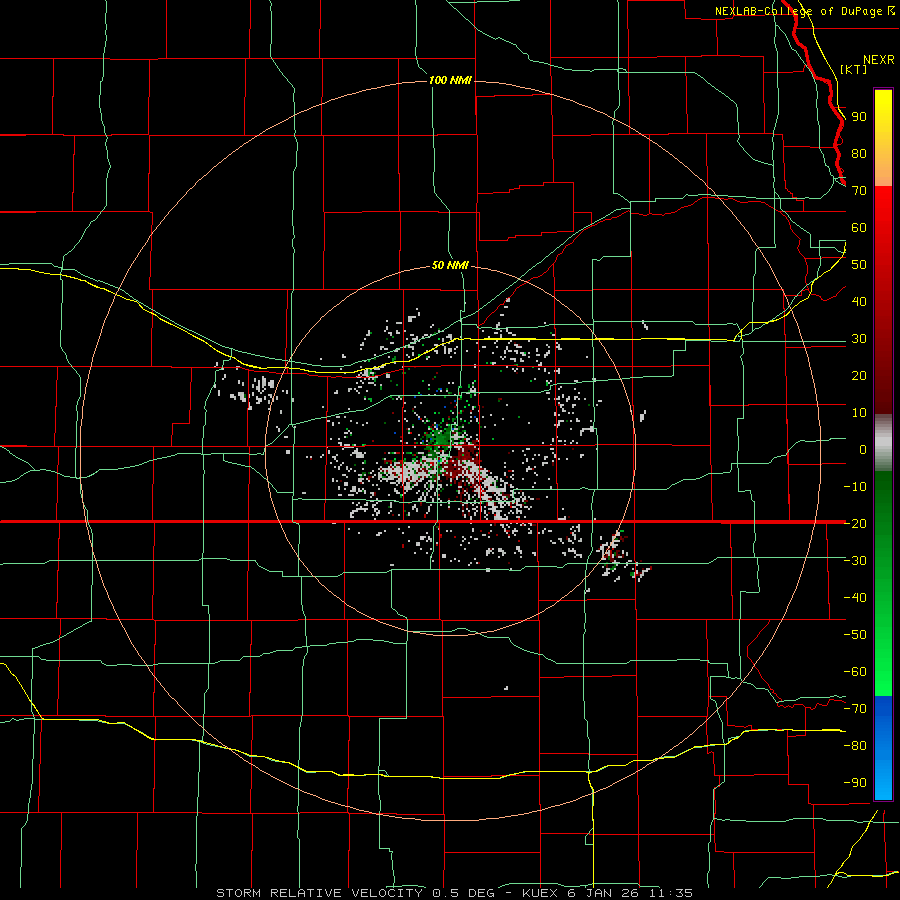The height and width of the screenshot is (900, 900).
Task: Click the -90 value on the velocity scale
Action: click(855, 782)
